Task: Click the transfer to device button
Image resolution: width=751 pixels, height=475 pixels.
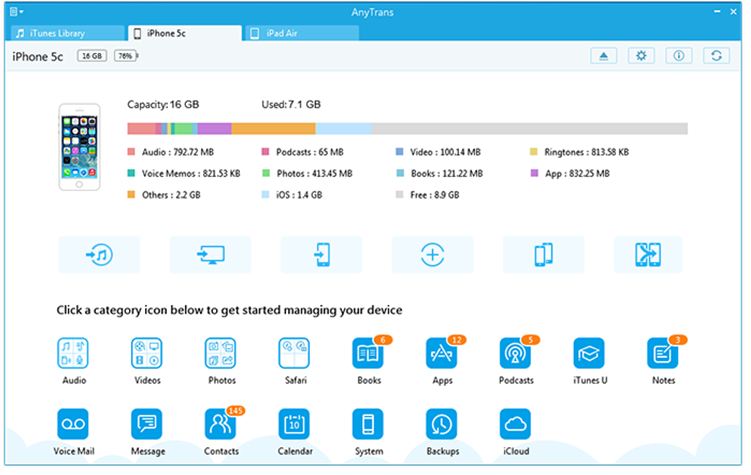Action: tap(321, 254)
